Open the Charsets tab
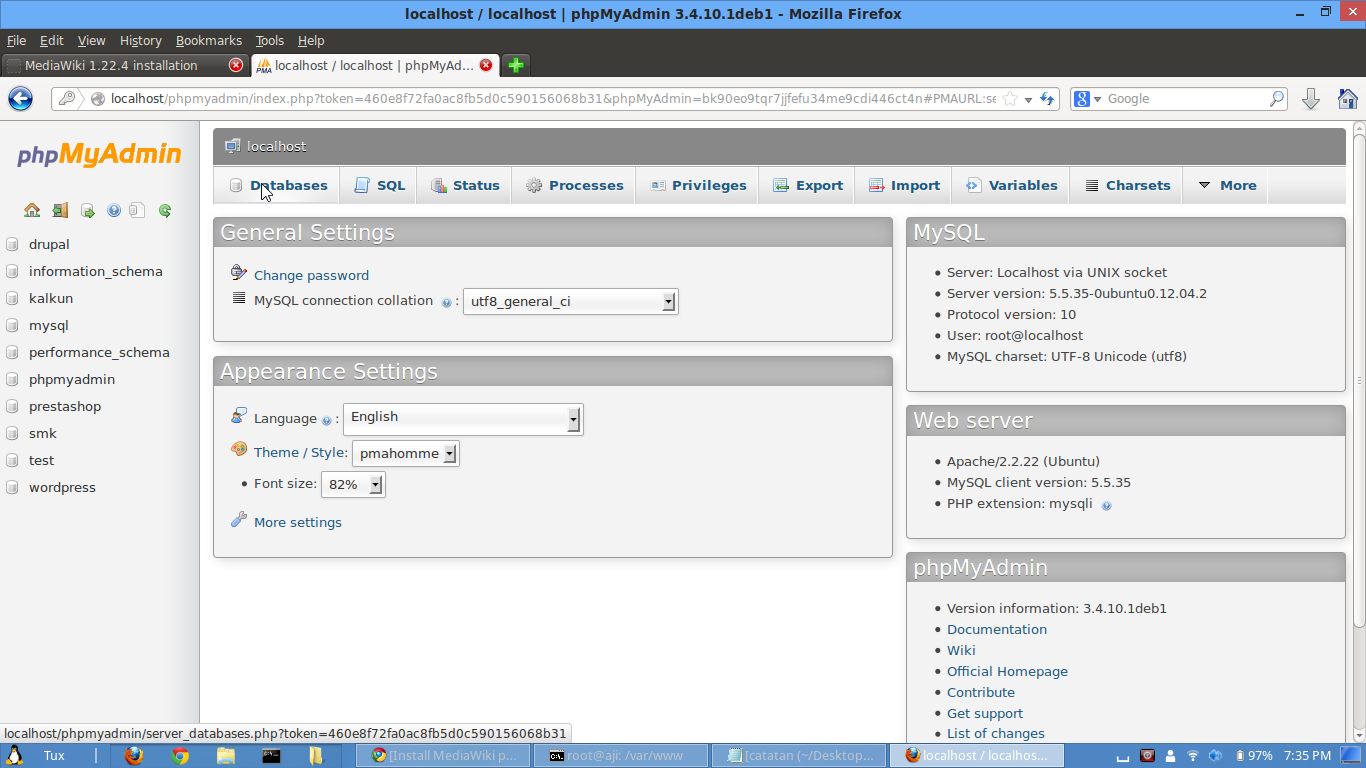This screenshot has width=1366, height=768. tap(1127, 185)
